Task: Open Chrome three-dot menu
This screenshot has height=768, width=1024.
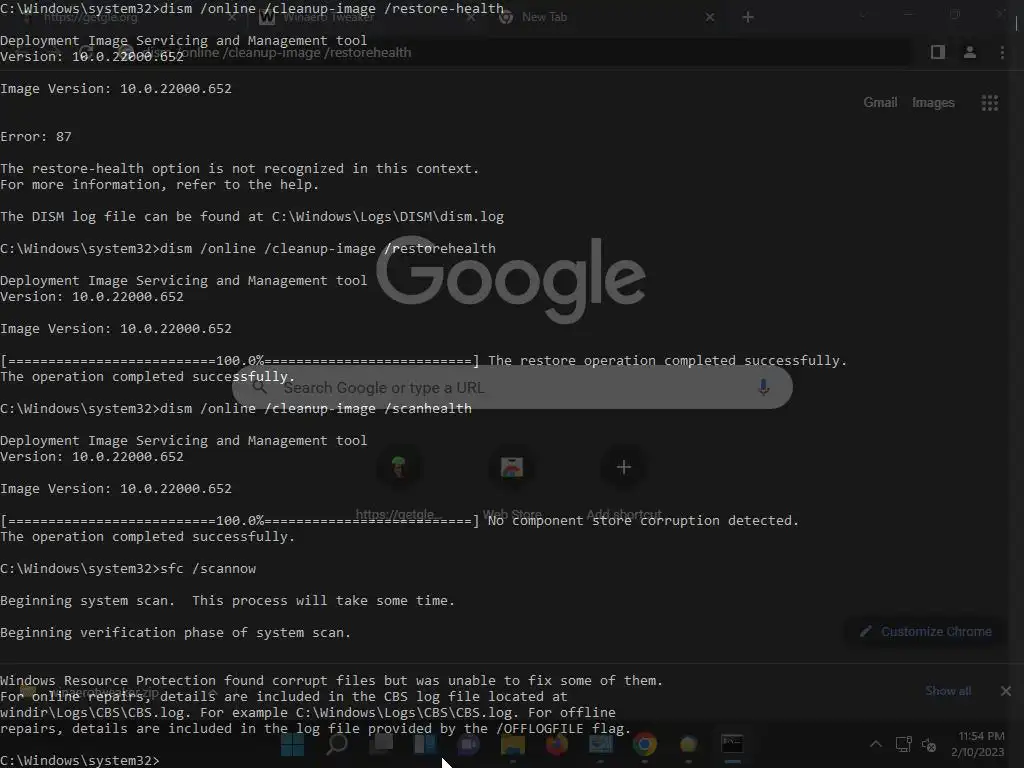Action: coord(1002,52)
